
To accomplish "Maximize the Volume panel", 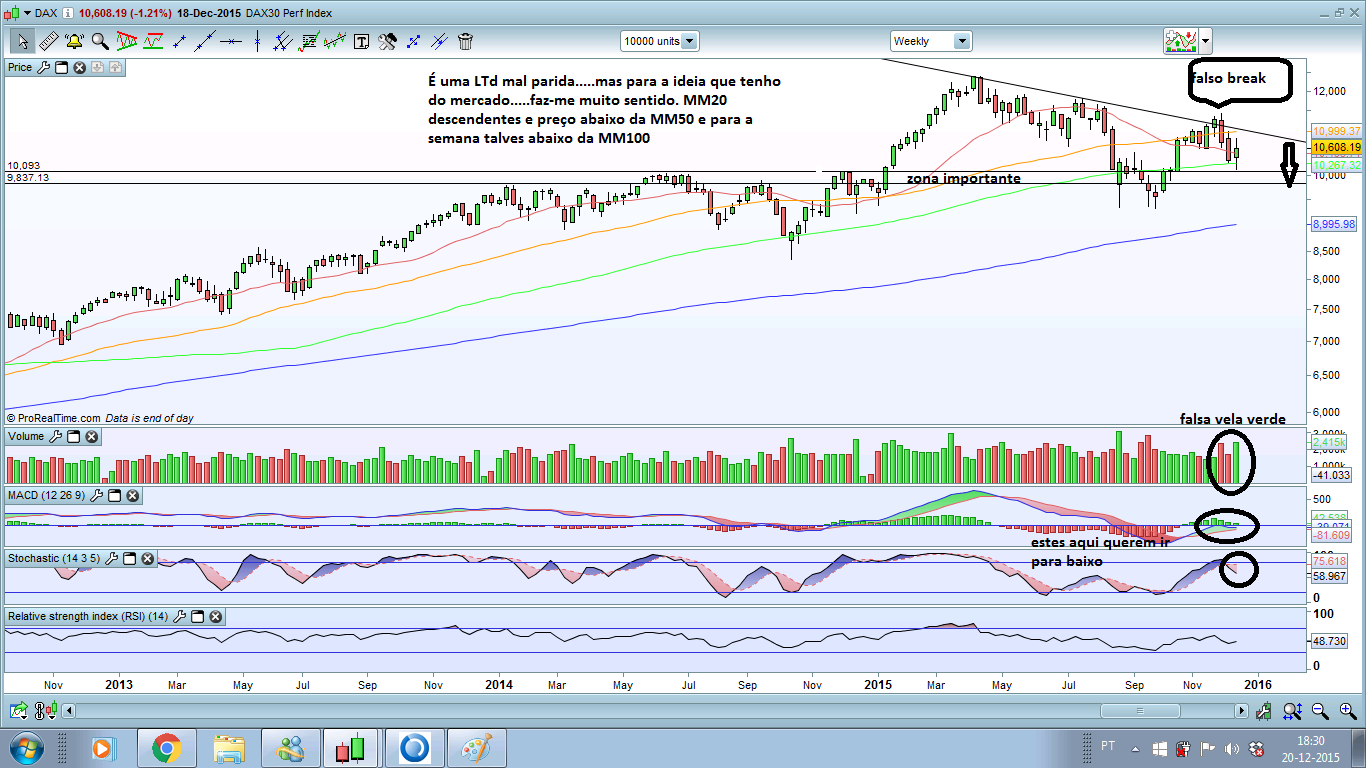I will click(x=74, y=437).
